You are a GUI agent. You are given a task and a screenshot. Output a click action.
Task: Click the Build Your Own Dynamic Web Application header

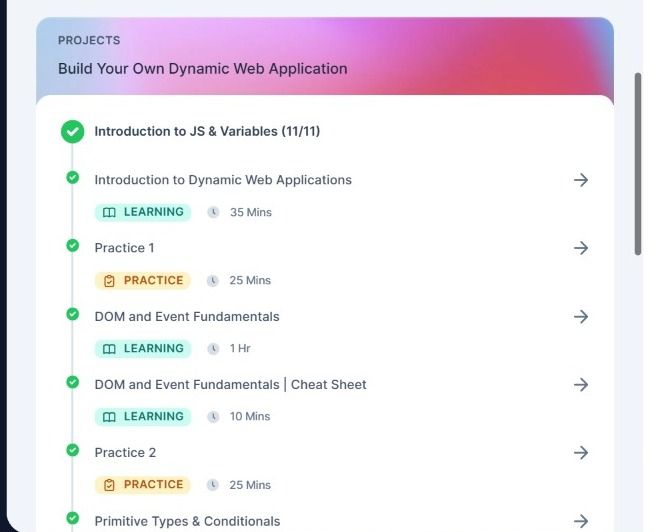tap(203, 69)
